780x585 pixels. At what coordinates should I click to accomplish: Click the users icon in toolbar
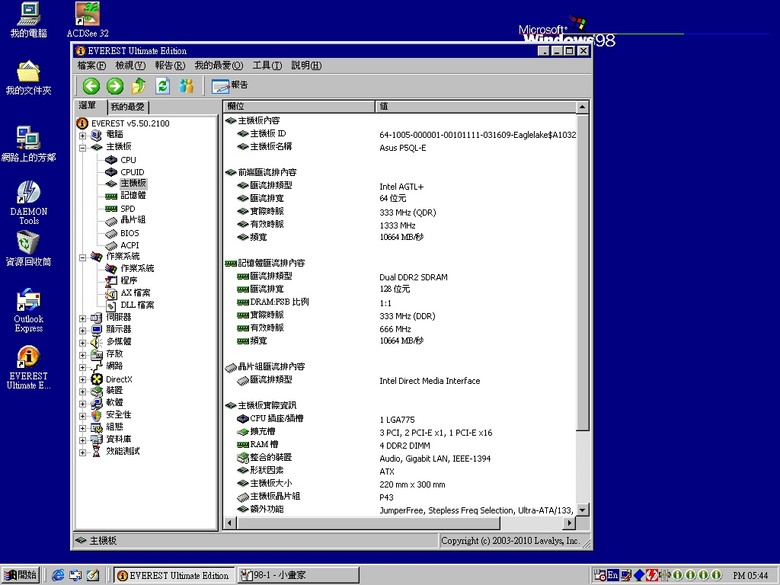[x=186, y=86]
